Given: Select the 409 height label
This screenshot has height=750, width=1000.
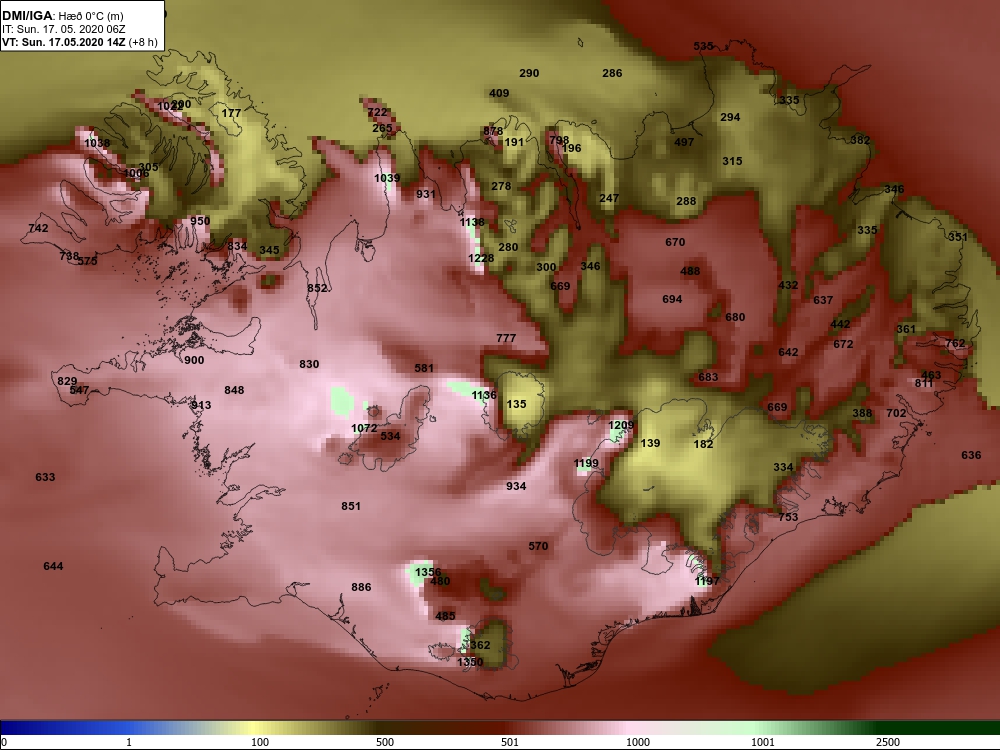Looking at the screenshot, I should tap(499, 93).
